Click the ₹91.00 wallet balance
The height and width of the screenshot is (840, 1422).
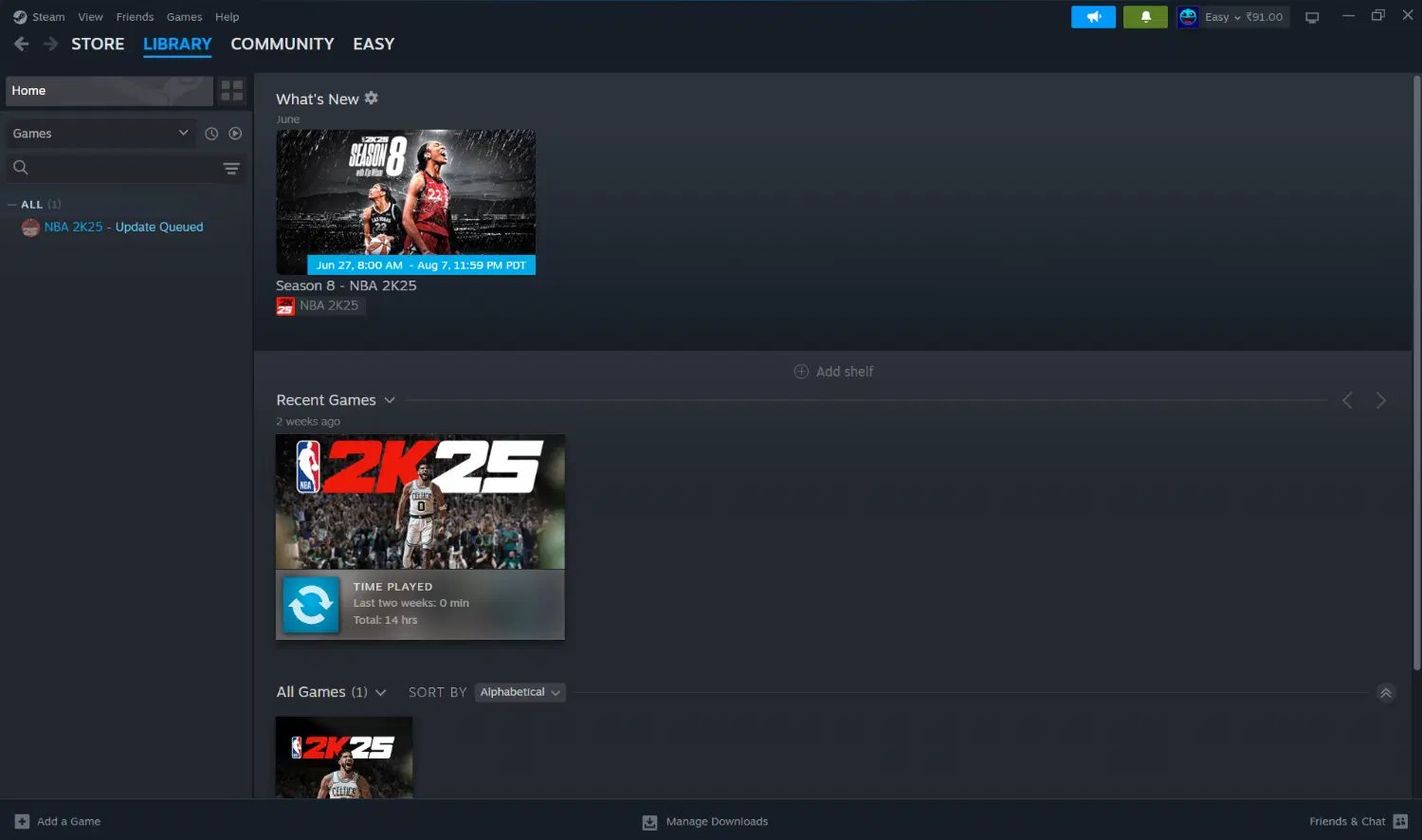pyautogui.click(x=1265, y=17)
